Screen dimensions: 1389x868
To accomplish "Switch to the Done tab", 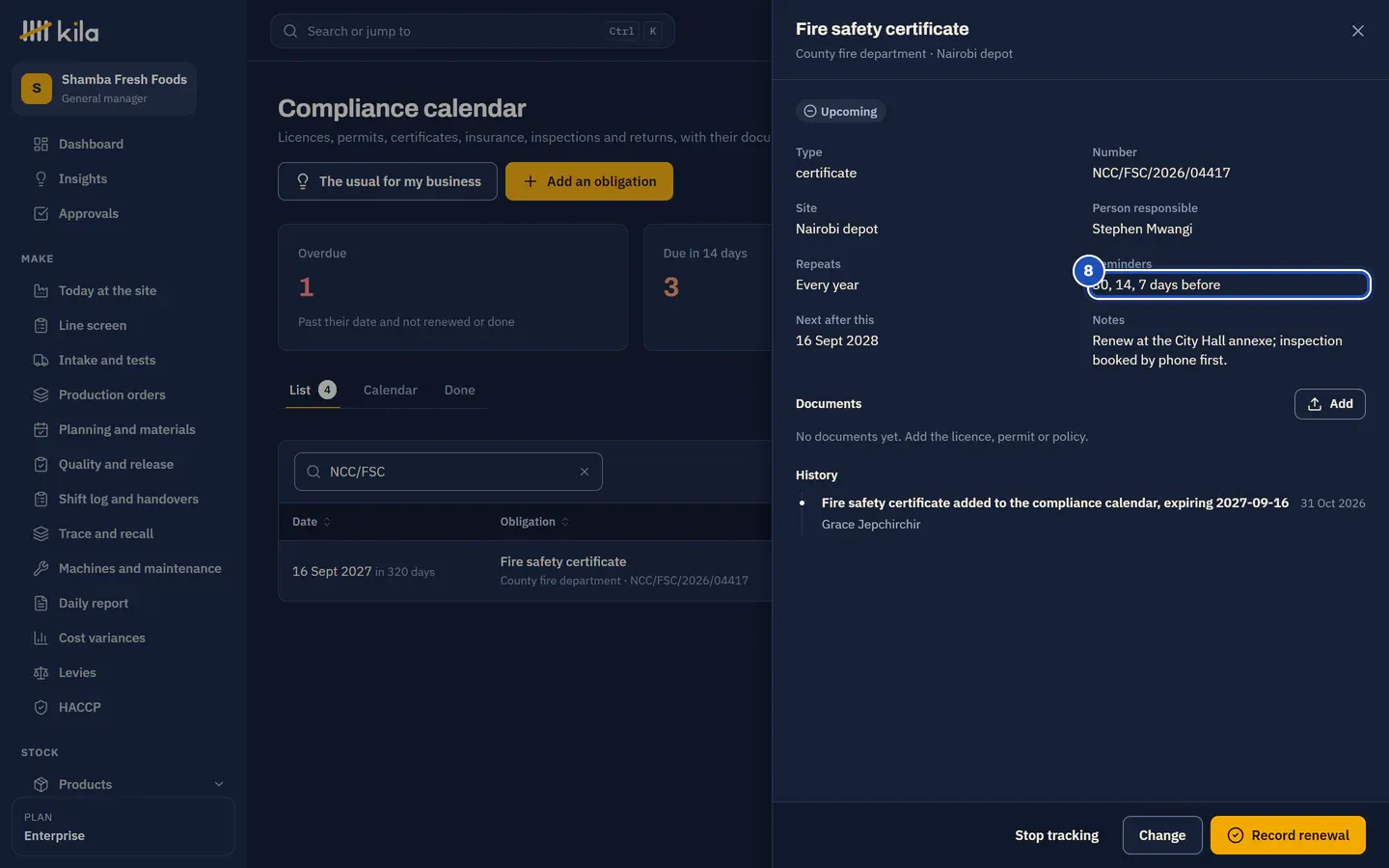I will [460, 390].
